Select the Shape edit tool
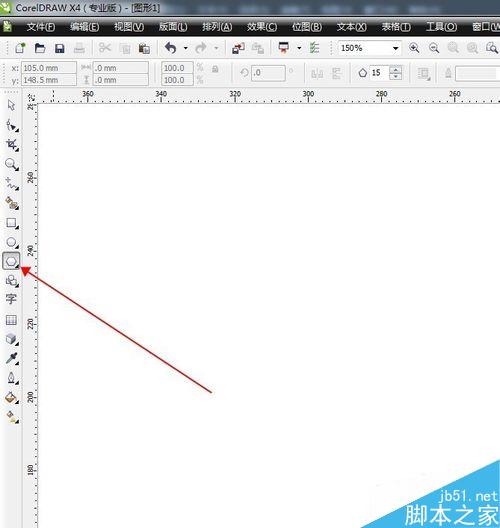This screenshot has width=500, height=528. (12, 125)
